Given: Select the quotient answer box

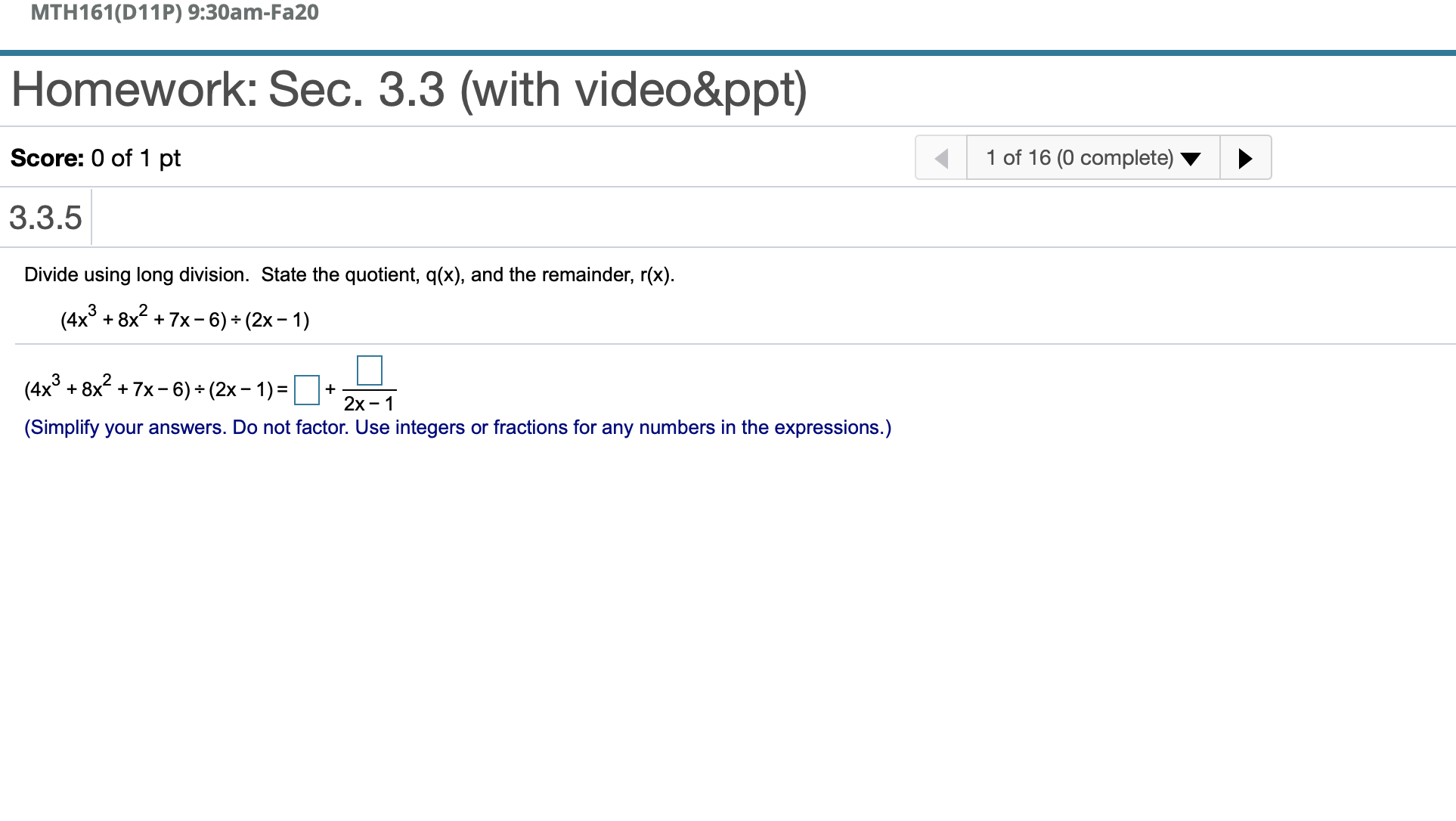Looking at the screenshot, I should pos(307,390).
